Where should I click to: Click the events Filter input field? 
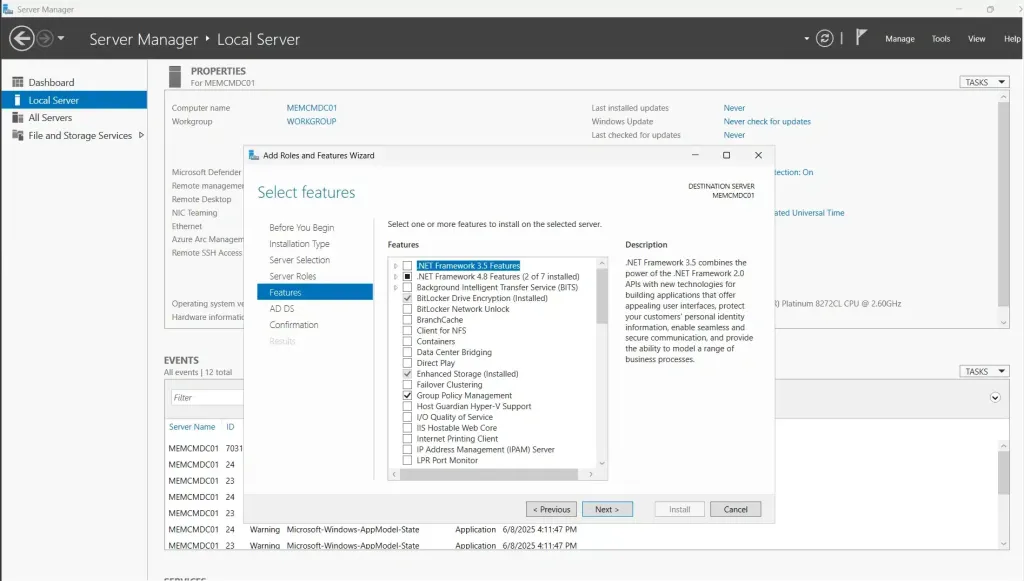pyautogui.click(x=205, y=397)
